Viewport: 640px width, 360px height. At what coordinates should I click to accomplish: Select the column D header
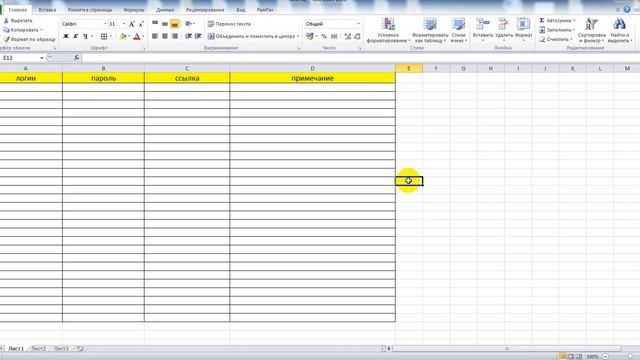312,69
